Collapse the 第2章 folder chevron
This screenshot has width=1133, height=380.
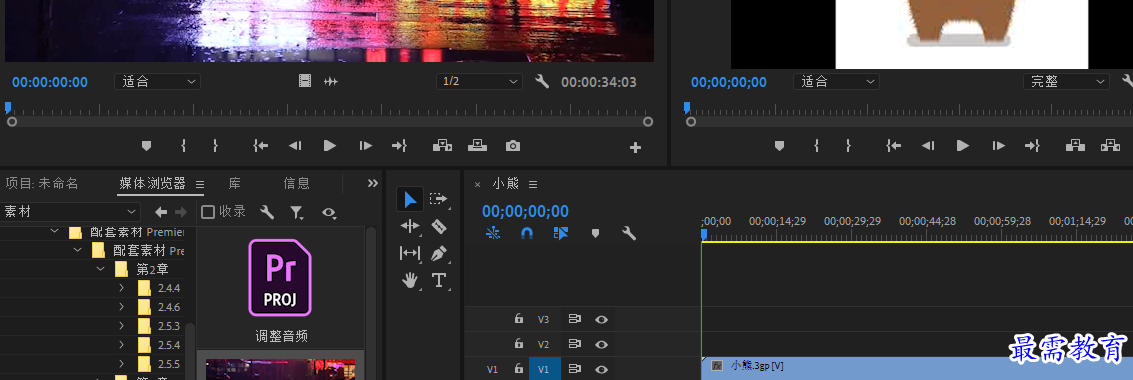click(x=100, y=269)
